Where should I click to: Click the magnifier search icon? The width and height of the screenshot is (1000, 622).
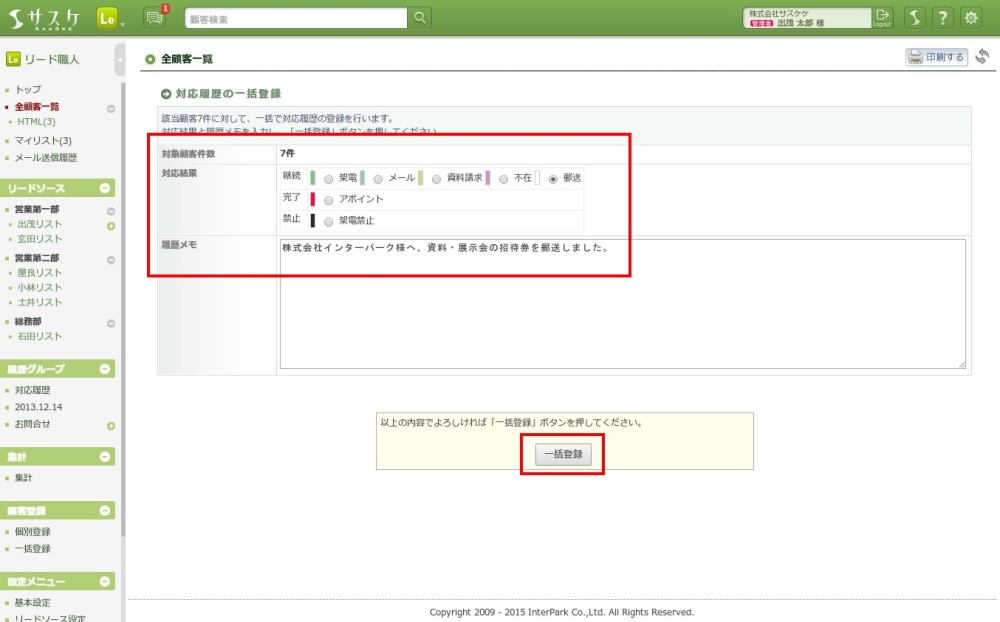tap(421, 17)
